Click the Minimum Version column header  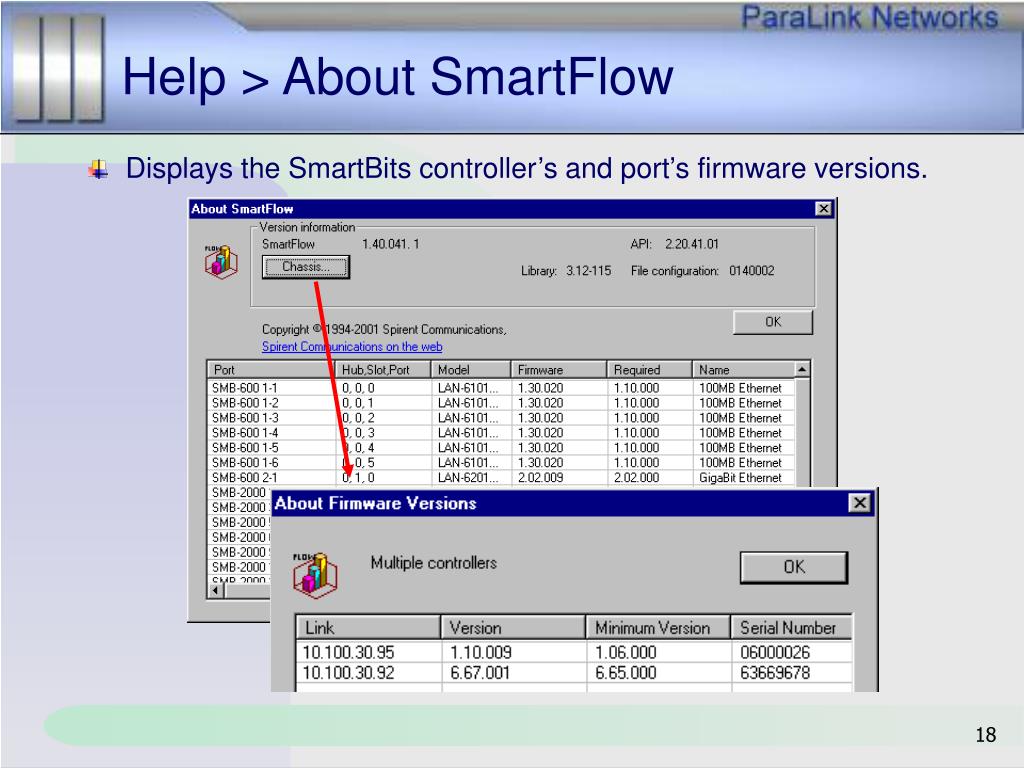[658, 628]
